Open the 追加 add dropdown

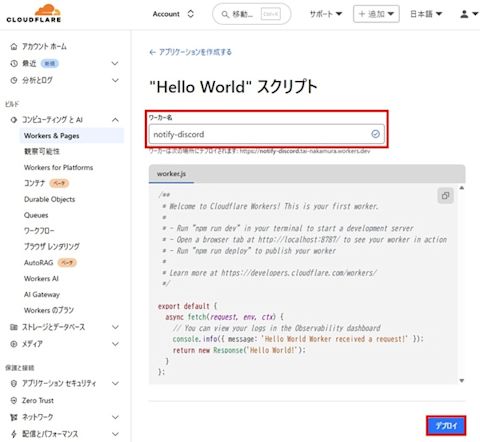click(376, 14)
